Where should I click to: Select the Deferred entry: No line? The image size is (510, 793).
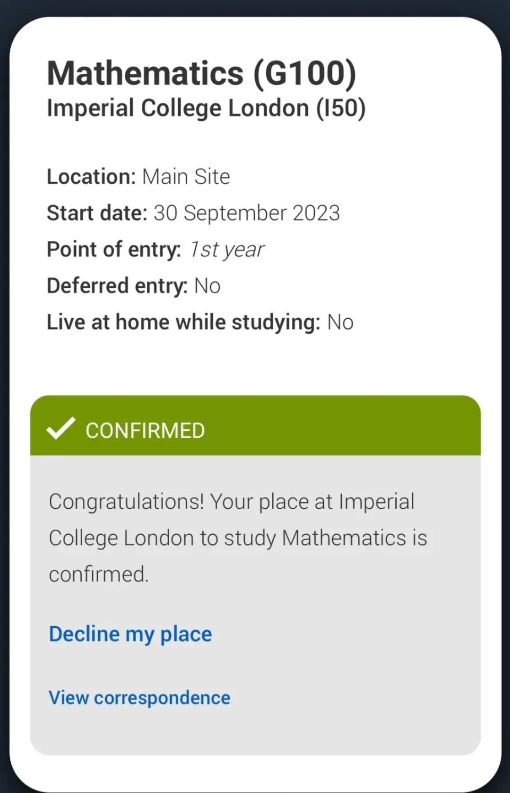[134, 286]
